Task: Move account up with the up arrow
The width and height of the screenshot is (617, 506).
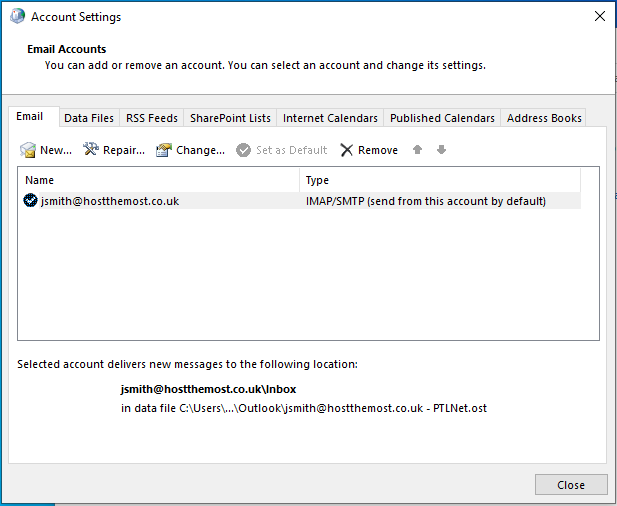Action: 417,150
